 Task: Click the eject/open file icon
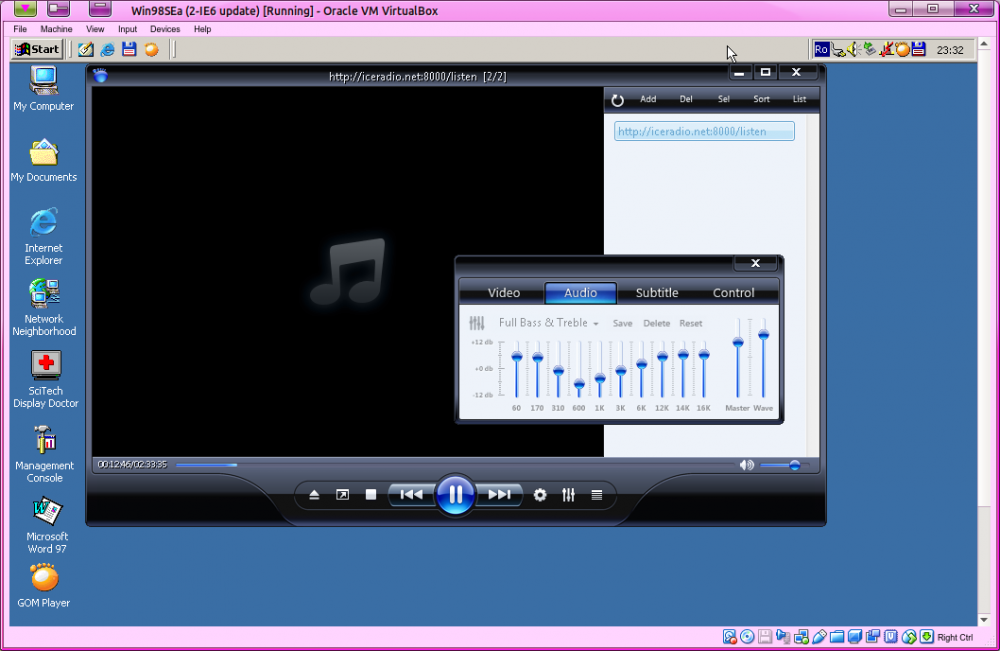[x=314, y=495]
